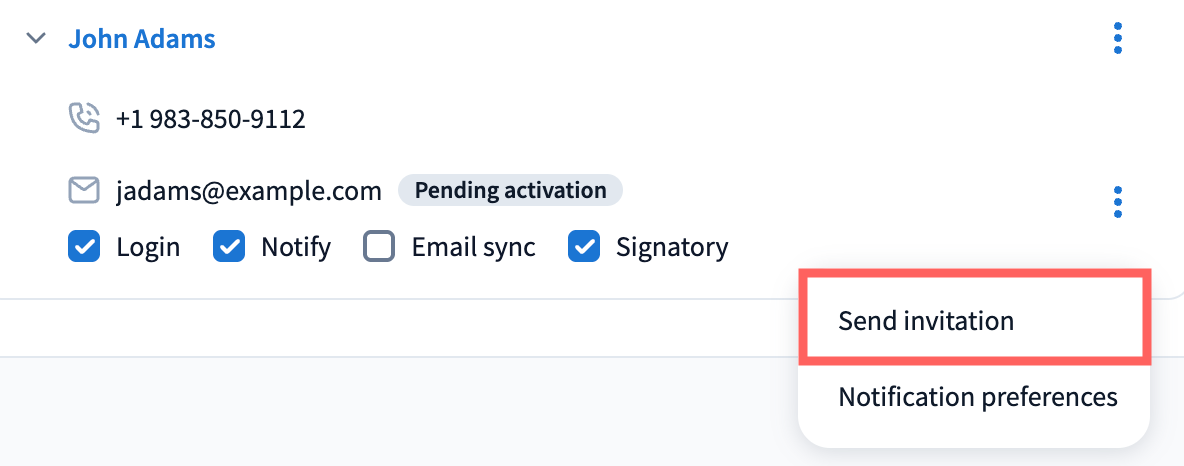The height and width of the screenshot is (466, 1184).
Task: Open John Adams contact options menu
Action: [1117, 39]
